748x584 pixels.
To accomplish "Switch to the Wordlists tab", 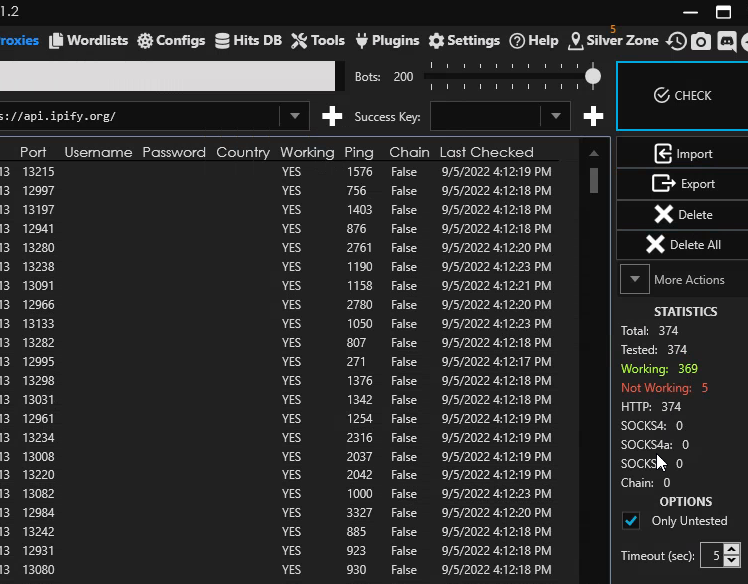I will (90, 41).
